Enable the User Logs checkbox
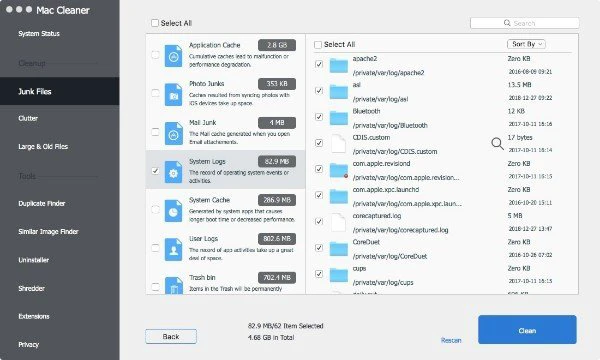The height and width of the screenshot is (360, 600). pyautogui.click(x=155, y=248)
